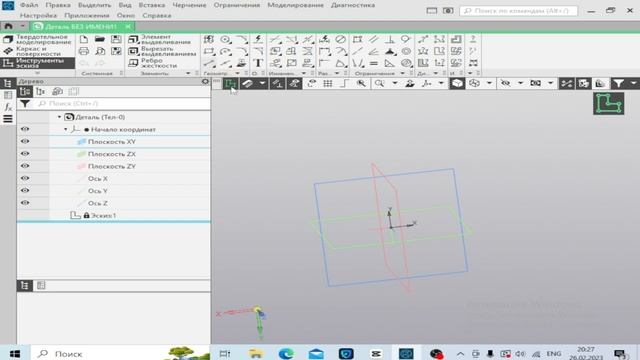Create a new document icon
The width and height of the screenshot is (640, 360).
pyautogui.click(x=84, y=39)
